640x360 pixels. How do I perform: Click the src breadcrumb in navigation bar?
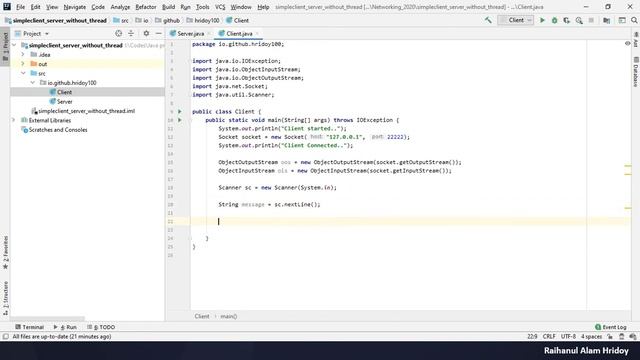(121, 20)
